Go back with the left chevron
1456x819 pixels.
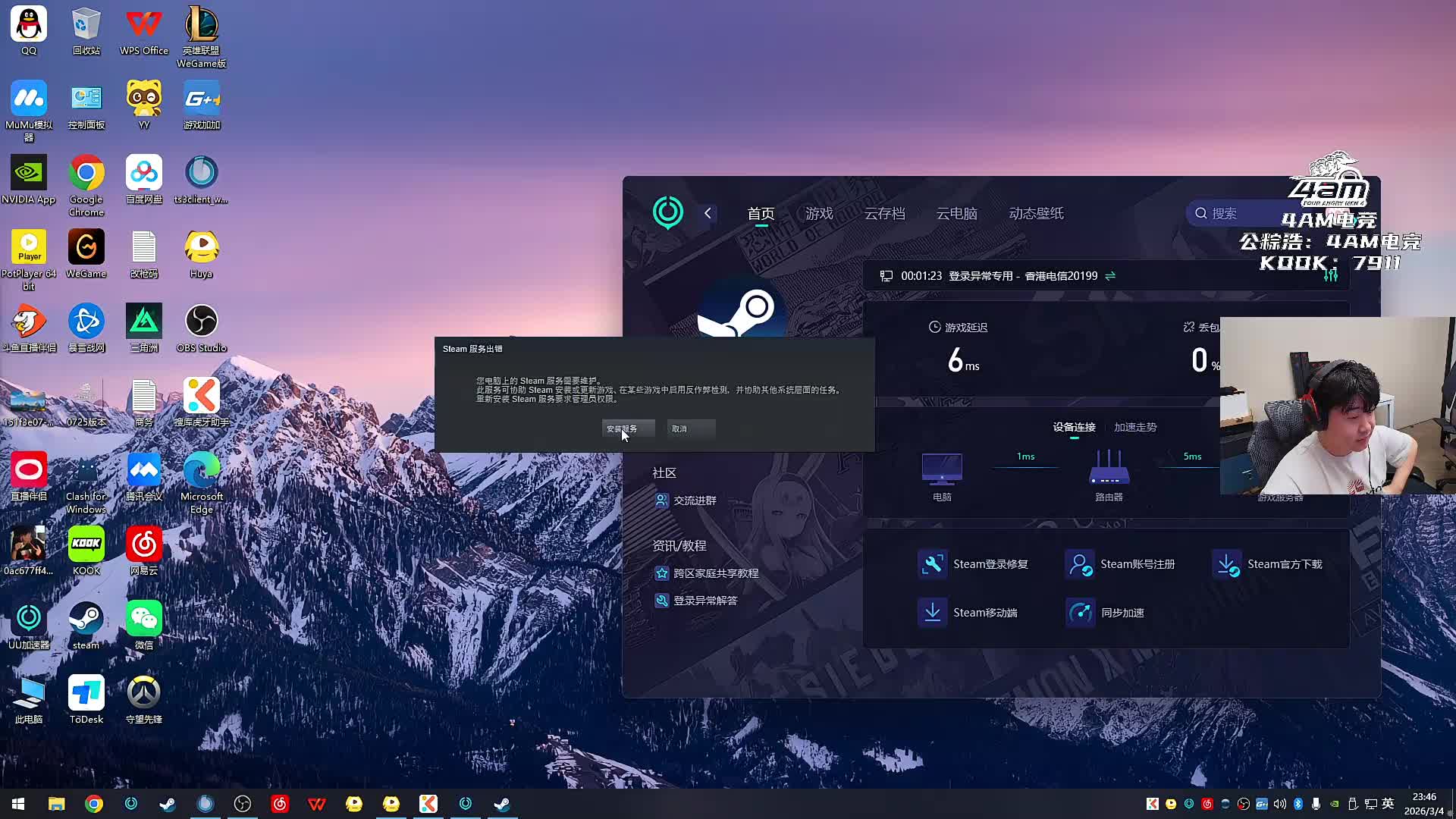point(708,214)
